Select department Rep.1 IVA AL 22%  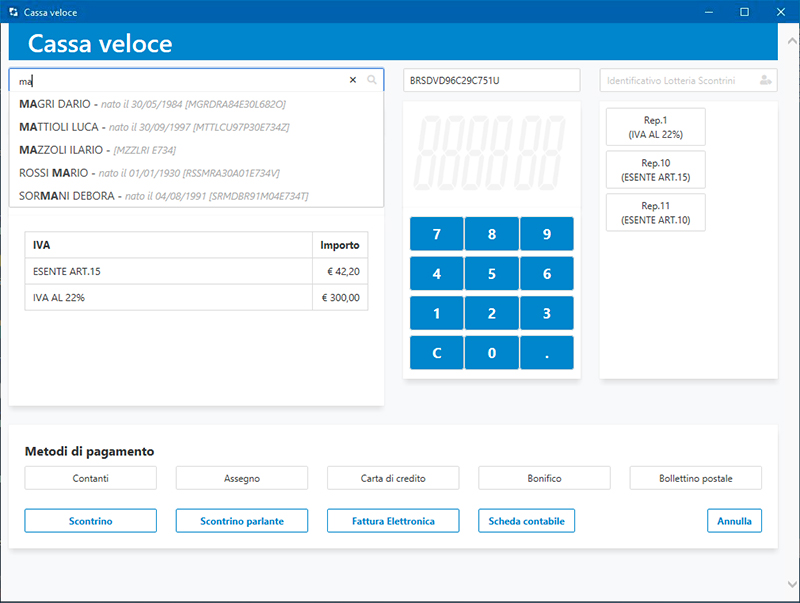pyautogui.click(x=656, y=127)
